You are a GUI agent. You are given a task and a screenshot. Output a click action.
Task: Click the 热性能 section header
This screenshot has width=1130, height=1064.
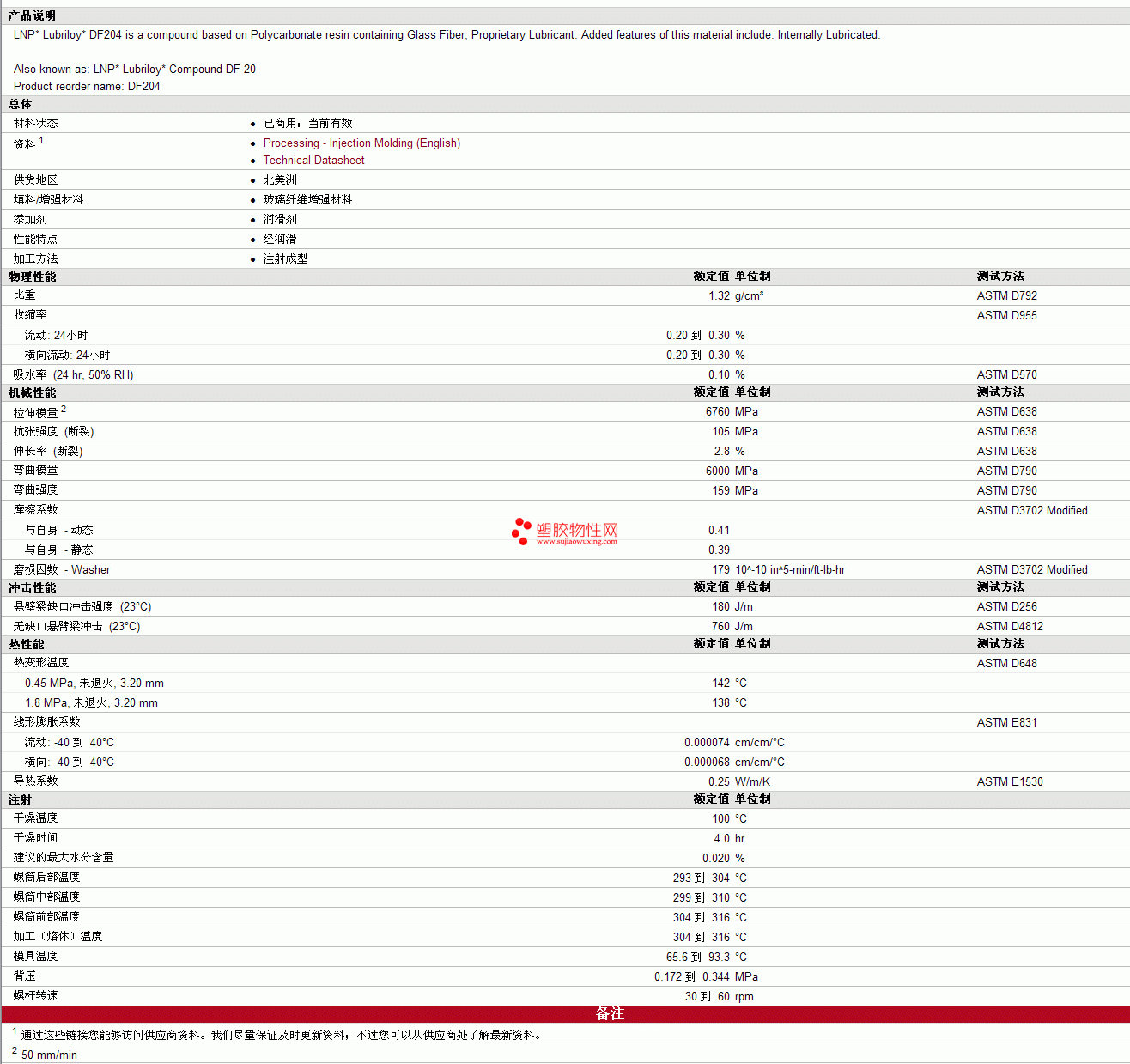26,645
